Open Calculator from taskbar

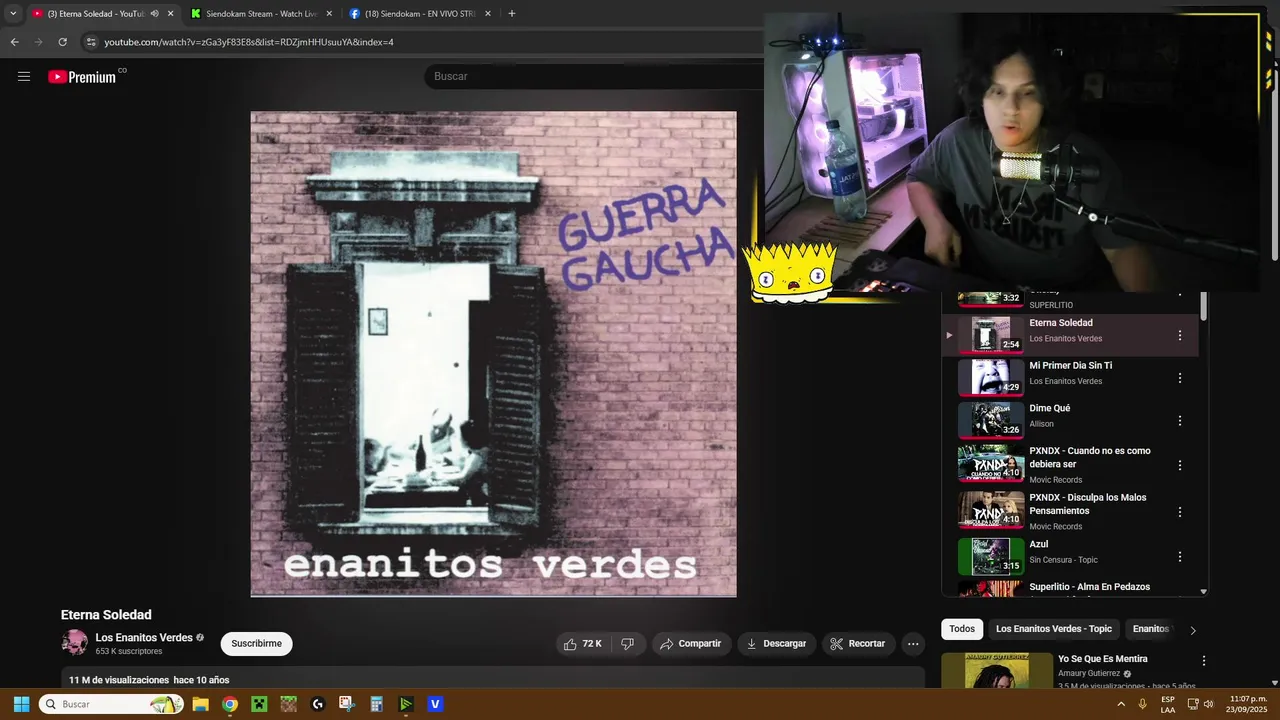[x=376, y=704]
